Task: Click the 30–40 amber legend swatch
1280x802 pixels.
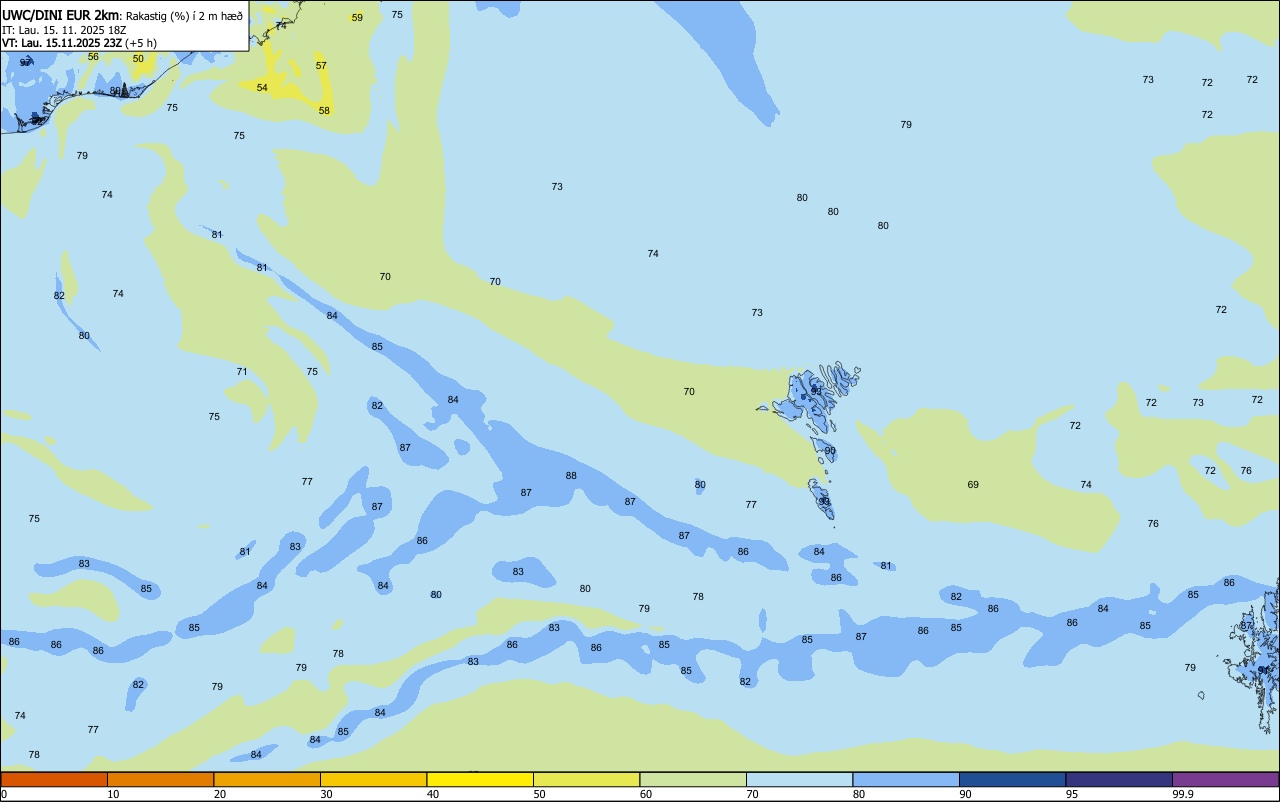Action: coord(373,779)
